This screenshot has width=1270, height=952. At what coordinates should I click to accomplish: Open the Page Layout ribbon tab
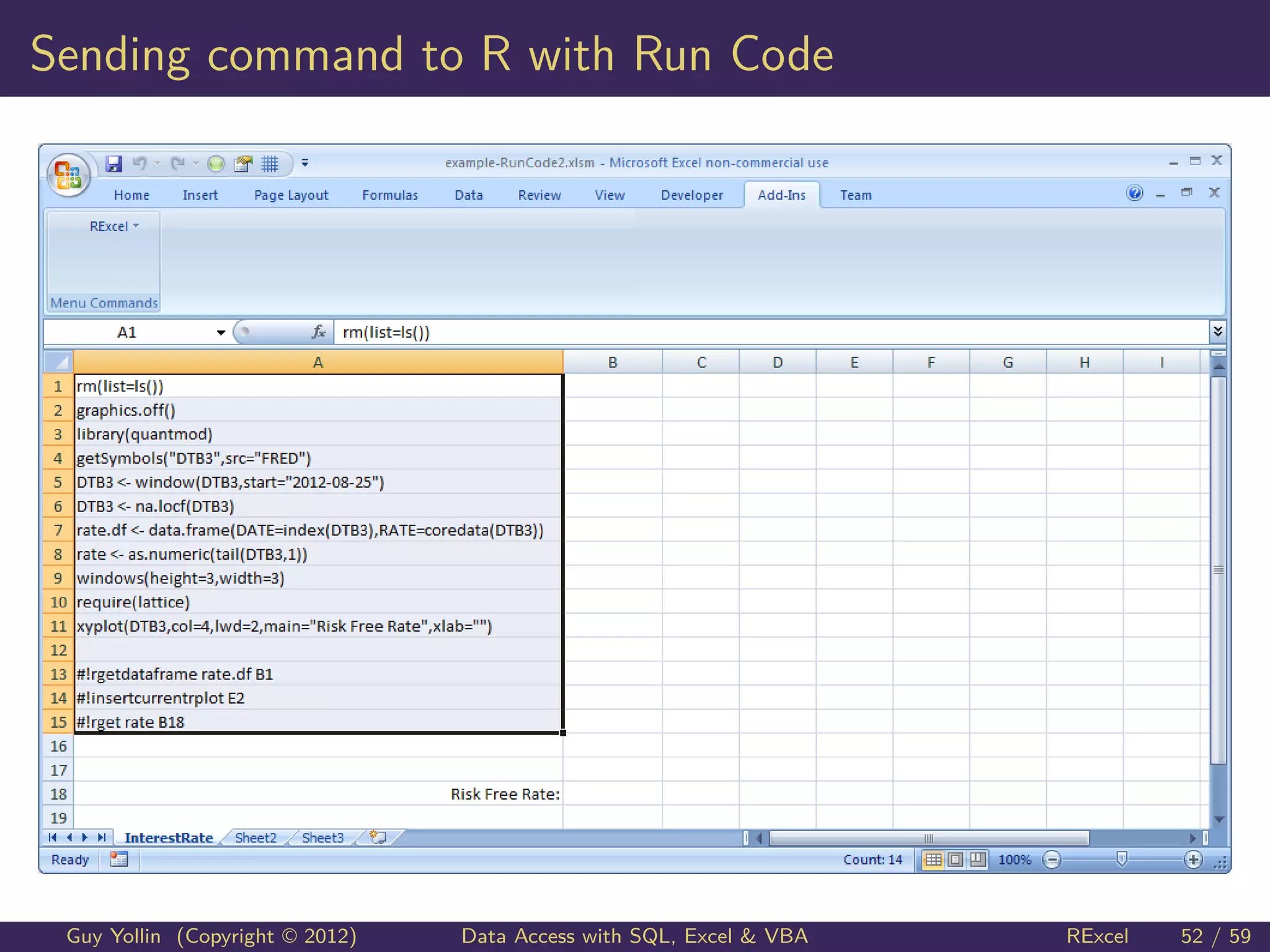click(x=291, y=195)
